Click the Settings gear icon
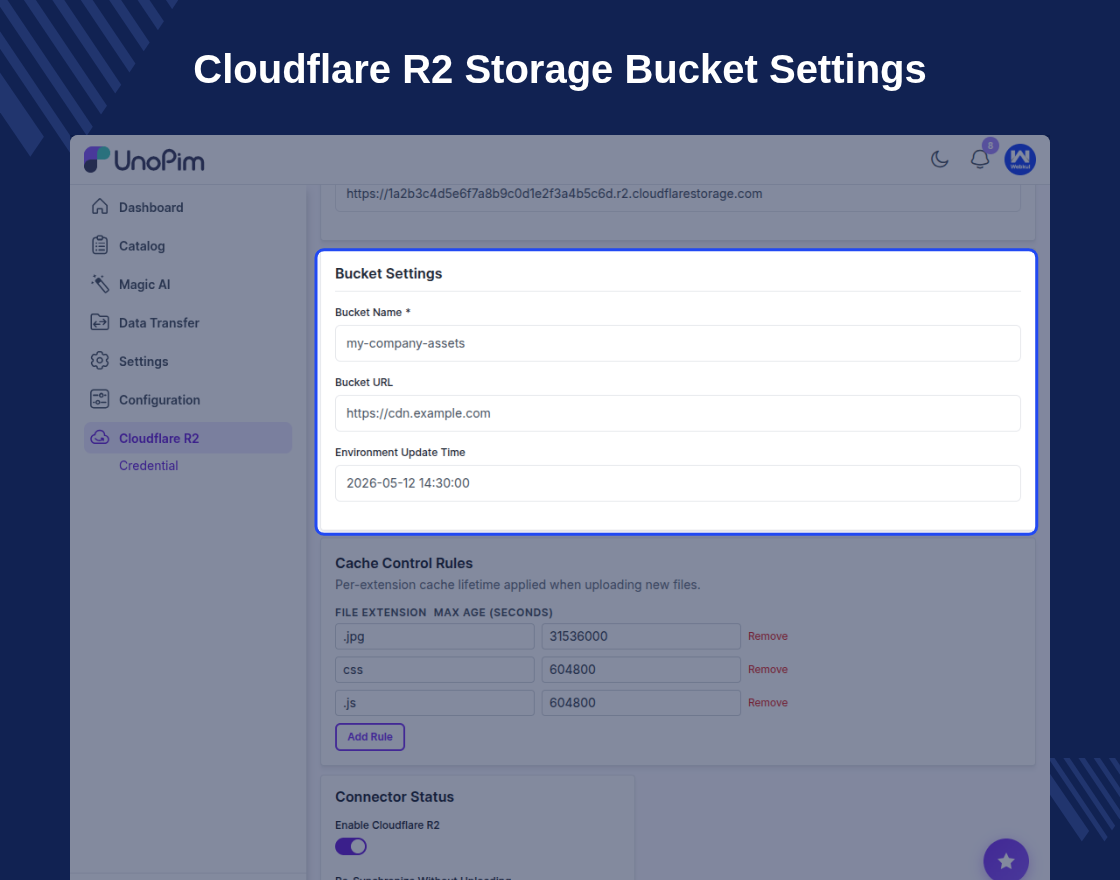 [x=100, y=361]
